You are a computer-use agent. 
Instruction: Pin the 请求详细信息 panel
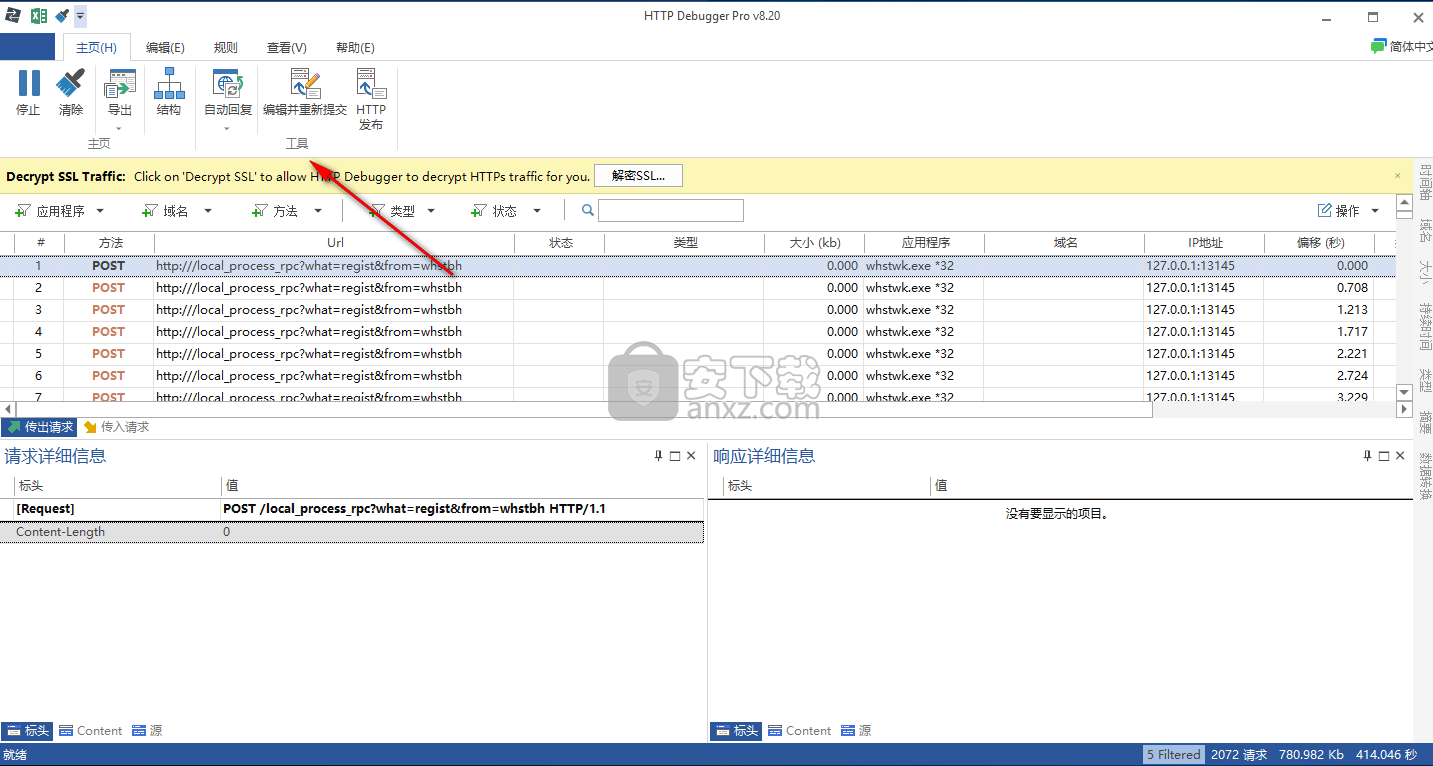coord(658,456)
